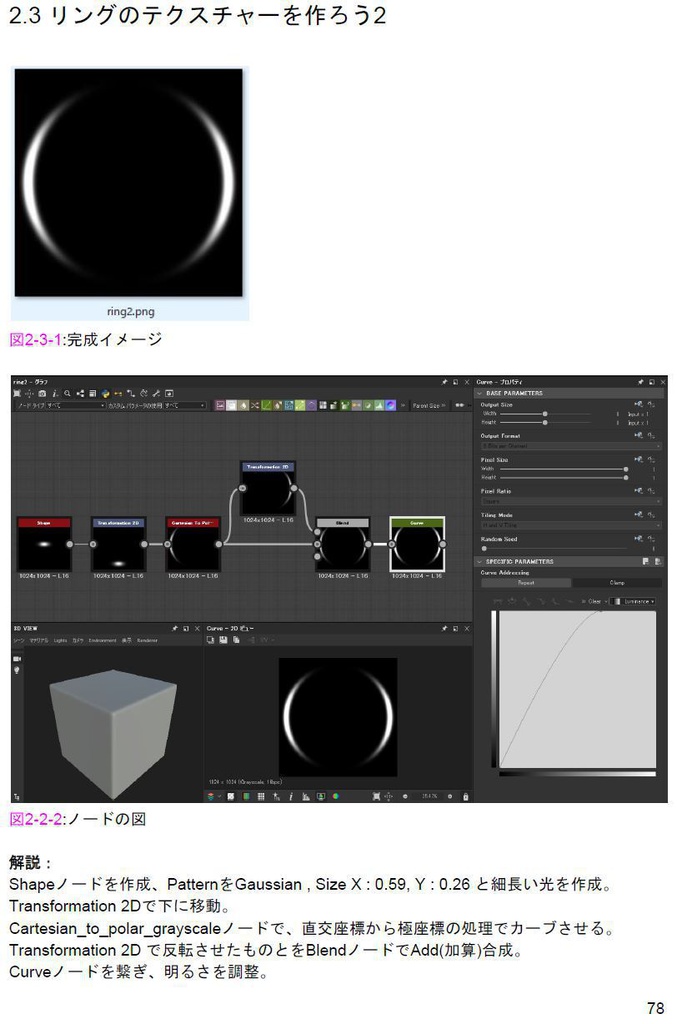Add a Curve node from green line icon
This screenshot has height=1024, width=677.
coord(266,405)
